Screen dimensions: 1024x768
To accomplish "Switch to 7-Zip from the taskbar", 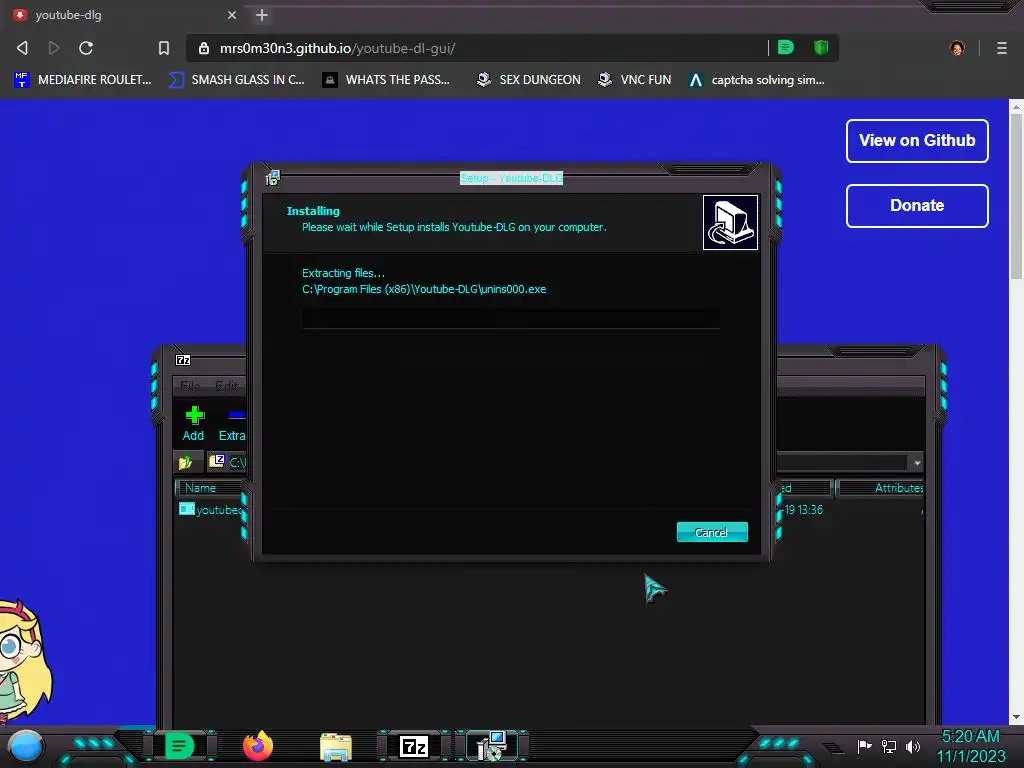I will [414, 746].
